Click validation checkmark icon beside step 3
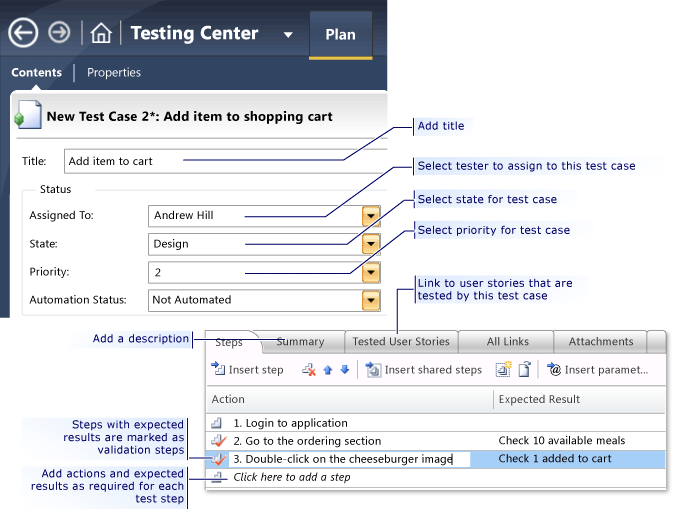This screenshot has height=511, width=674. pos(218,459)
